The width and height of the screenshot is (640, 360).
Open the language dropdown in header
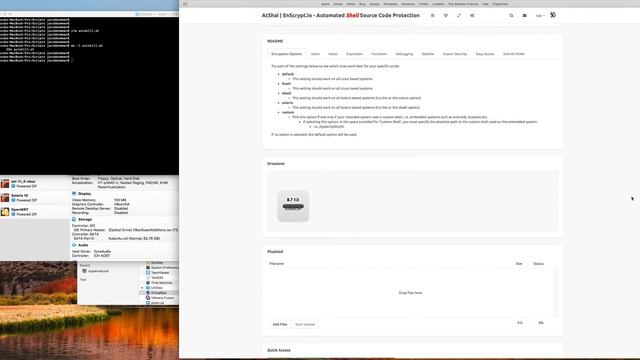pos(540,16)
